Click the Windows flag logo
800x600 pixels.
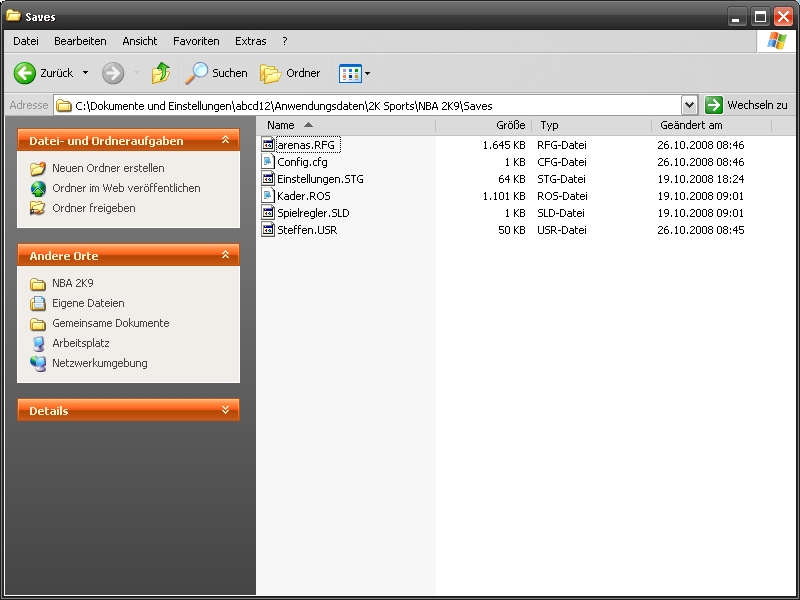[777, 41]
